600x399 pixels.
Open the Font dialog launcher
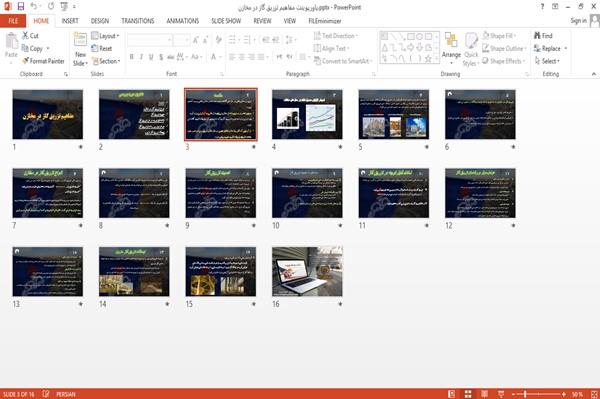(222, 74)
